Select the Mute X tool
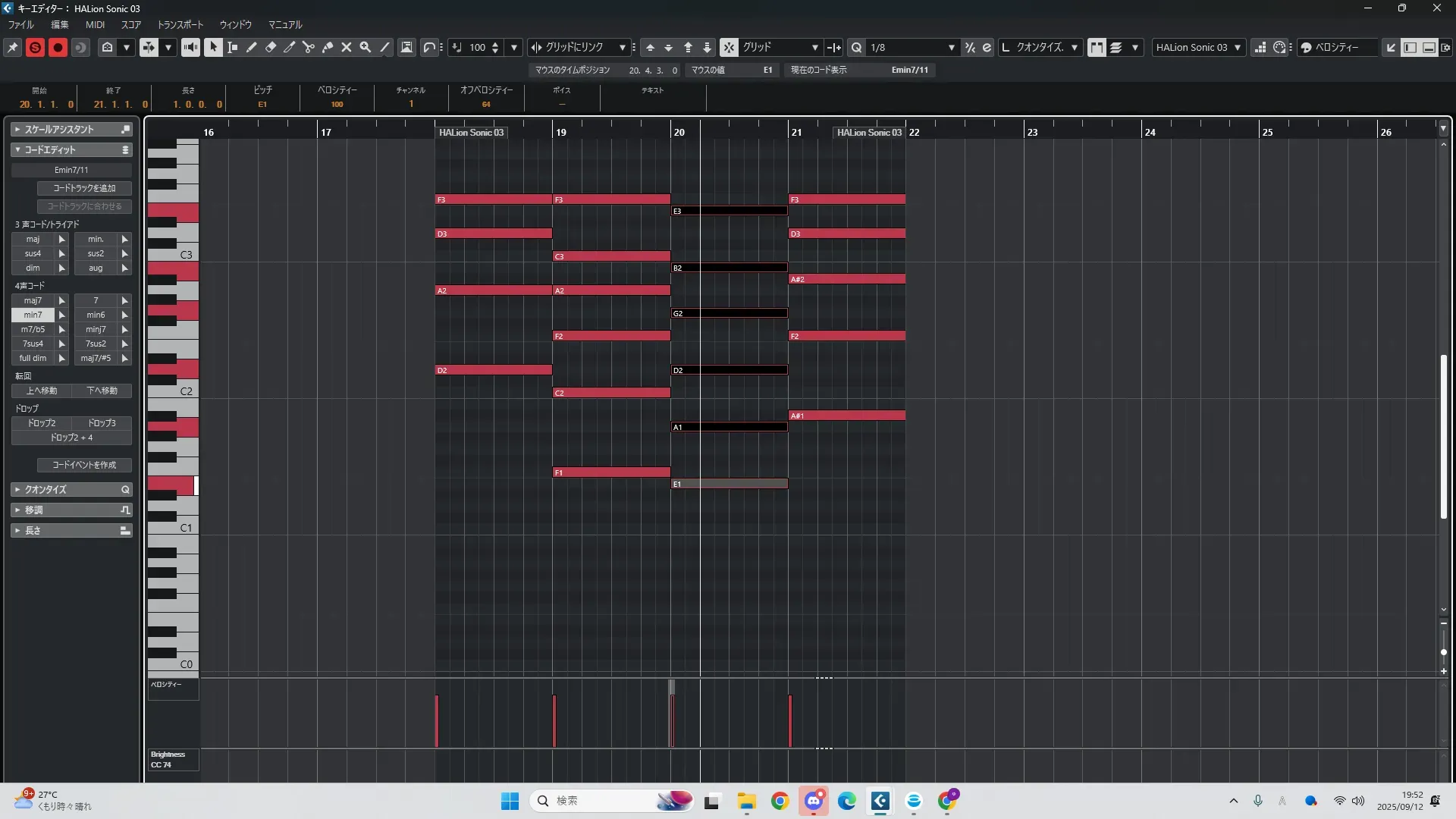The image size is (1456, 819). (347, 47)
